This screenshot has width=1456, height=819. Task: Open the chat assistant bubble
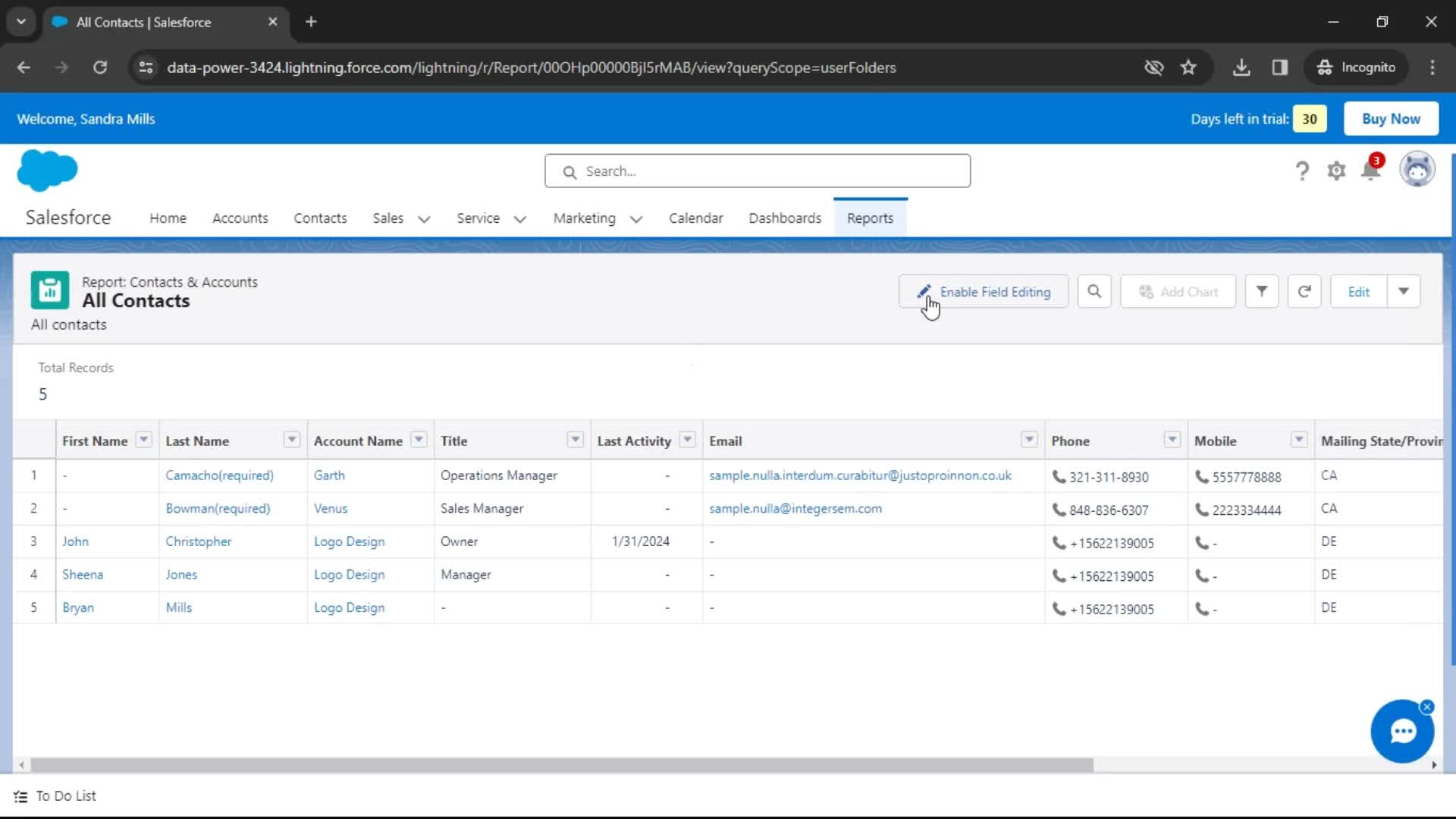(1401, 732)
